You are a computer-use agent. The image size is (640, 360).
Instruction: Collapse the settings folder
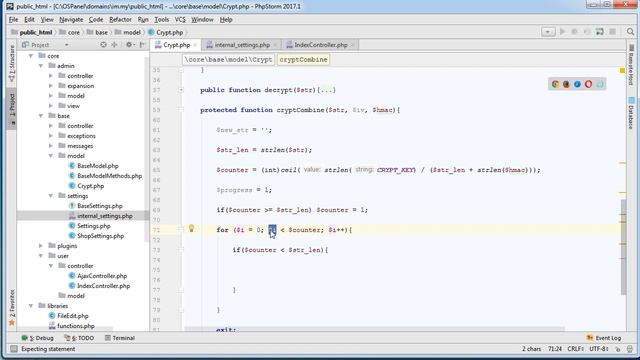click(51, 196)
